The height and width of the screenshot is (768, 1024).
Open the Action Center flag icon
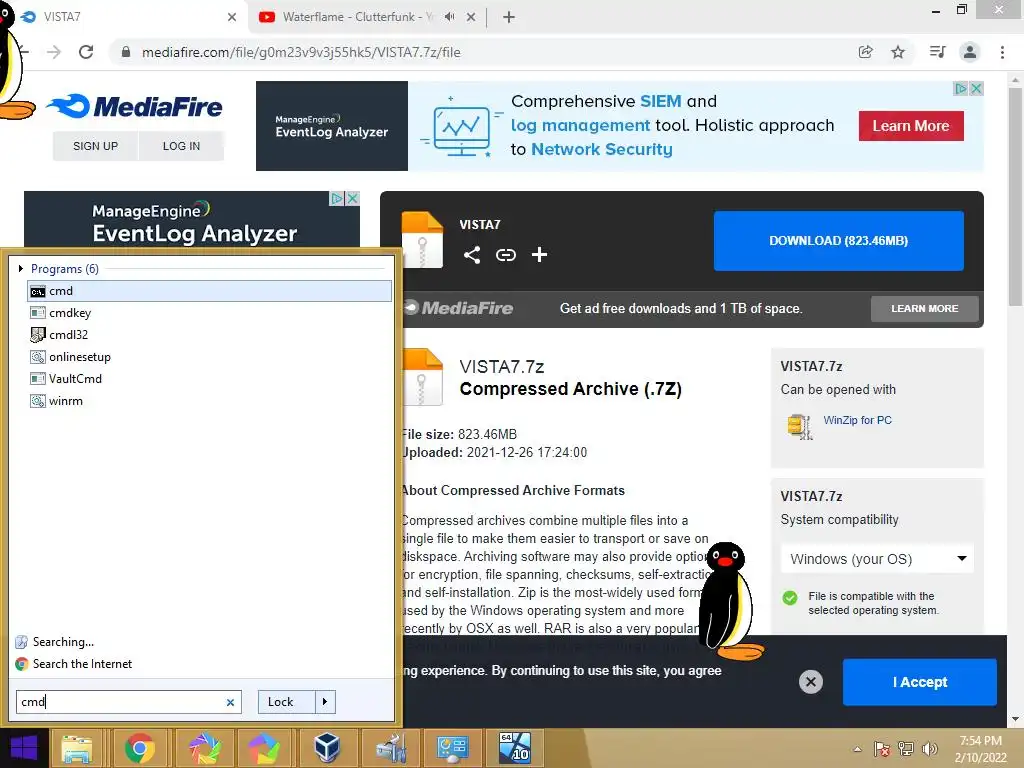882,749
